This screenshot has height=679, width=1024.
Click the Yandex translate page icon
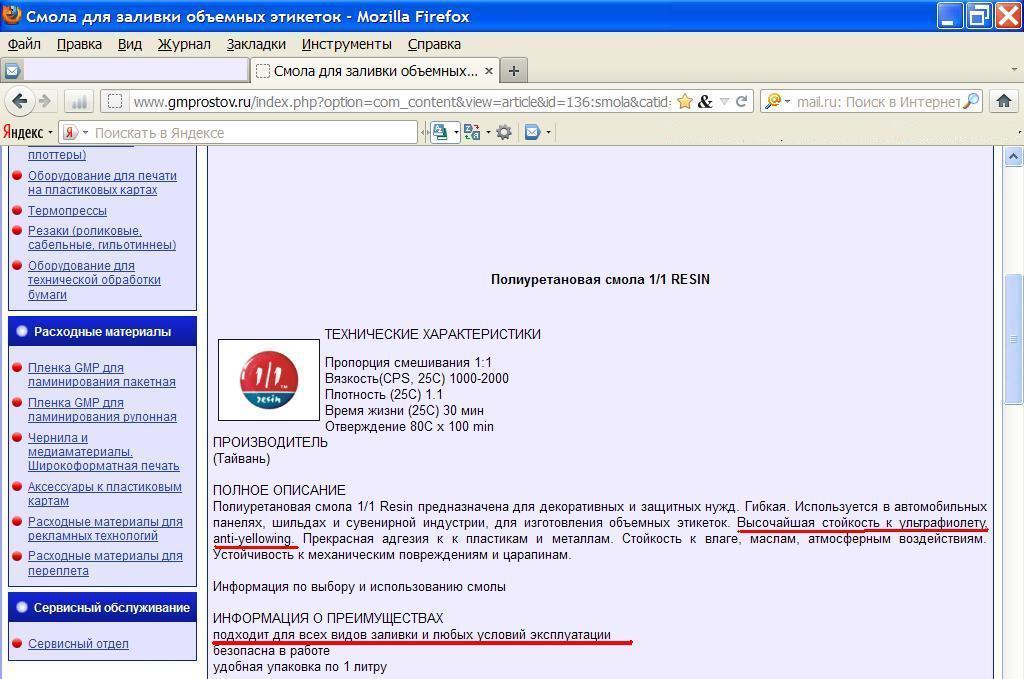(x=440, y=133)
